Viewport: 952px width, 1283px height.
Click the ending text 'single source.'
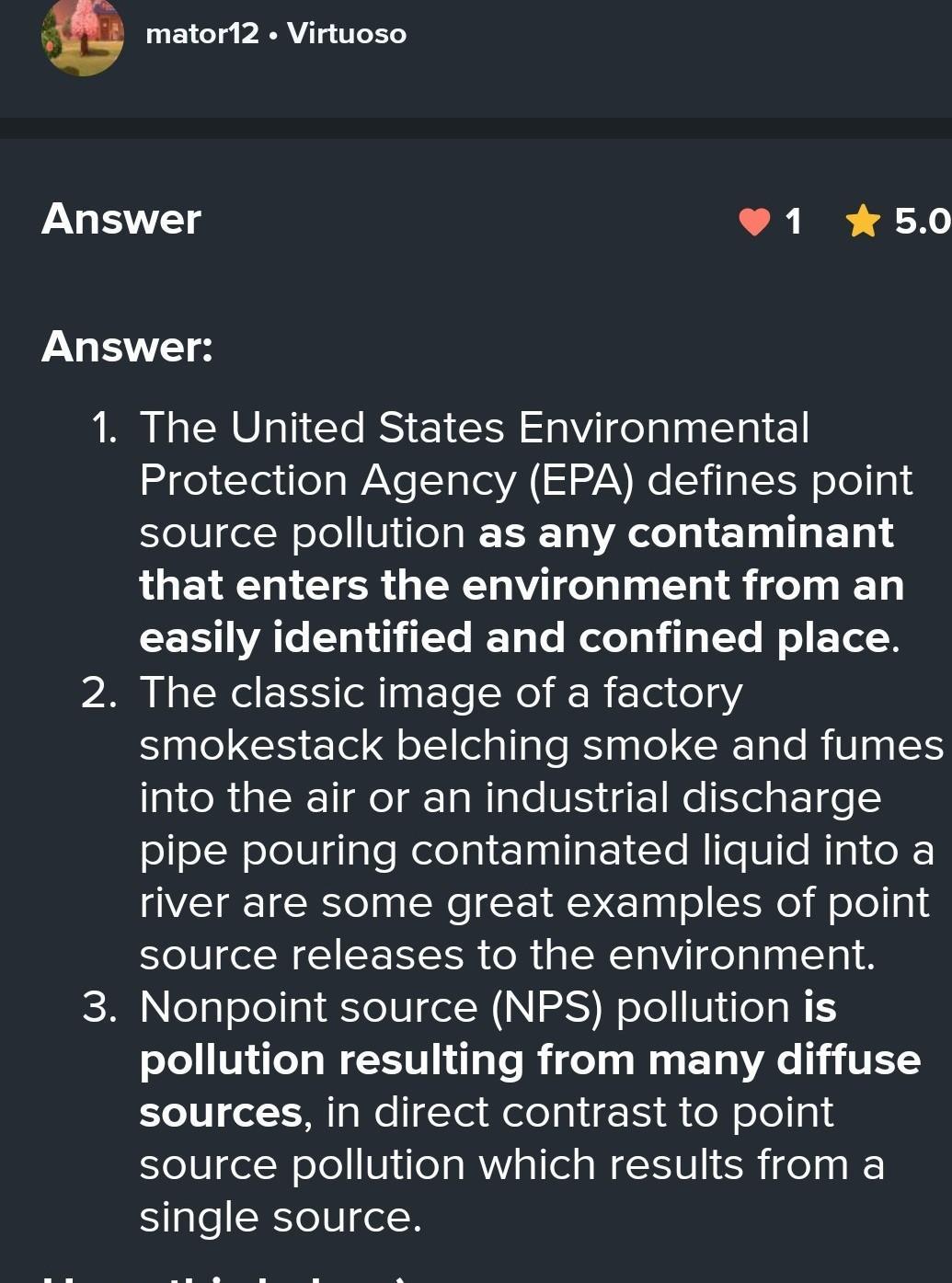click(281, 1218)
